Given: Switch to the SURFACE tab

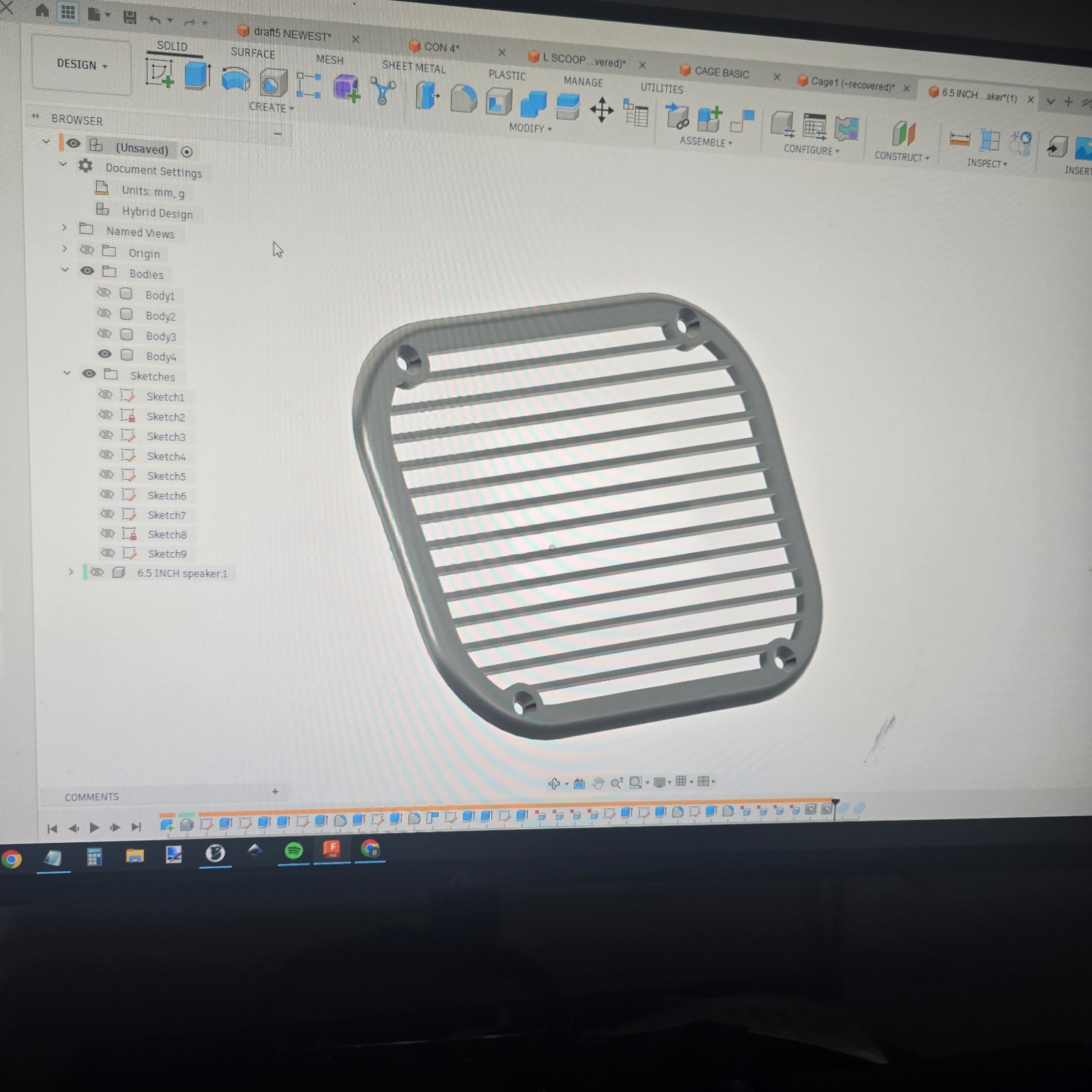Looking at the screenshot, I should 253,53.
